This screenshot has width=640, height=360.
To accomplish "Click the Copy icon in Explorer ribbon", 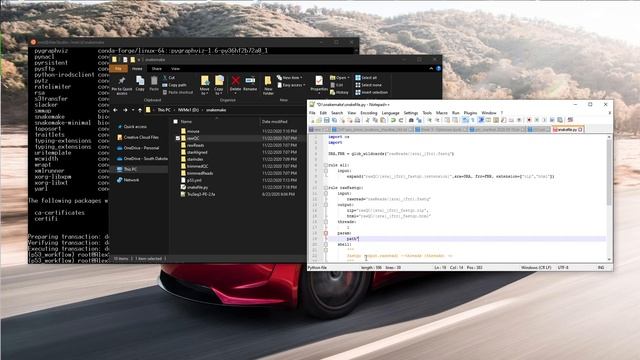I will point(140,83).
